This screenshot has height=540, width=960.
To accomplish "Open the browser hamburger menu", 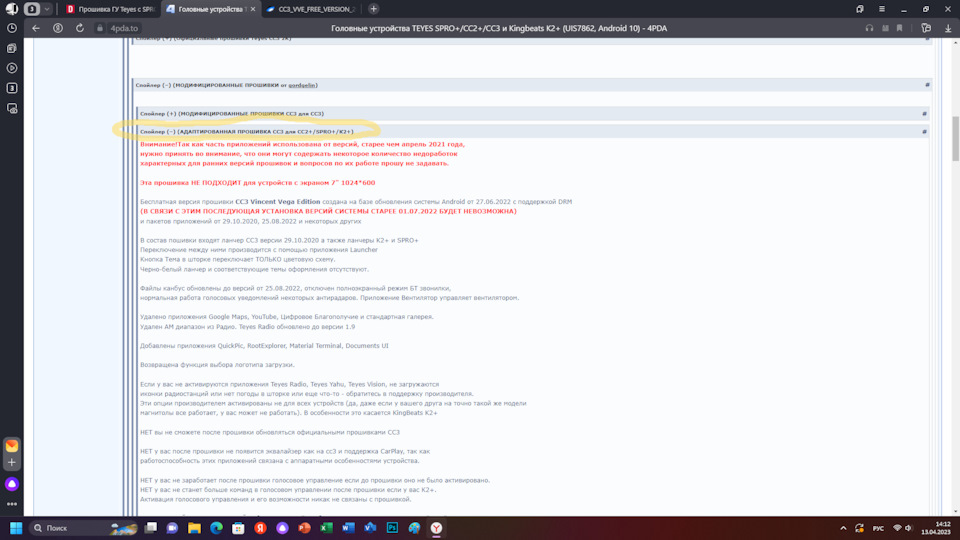I will pos(882,9).
